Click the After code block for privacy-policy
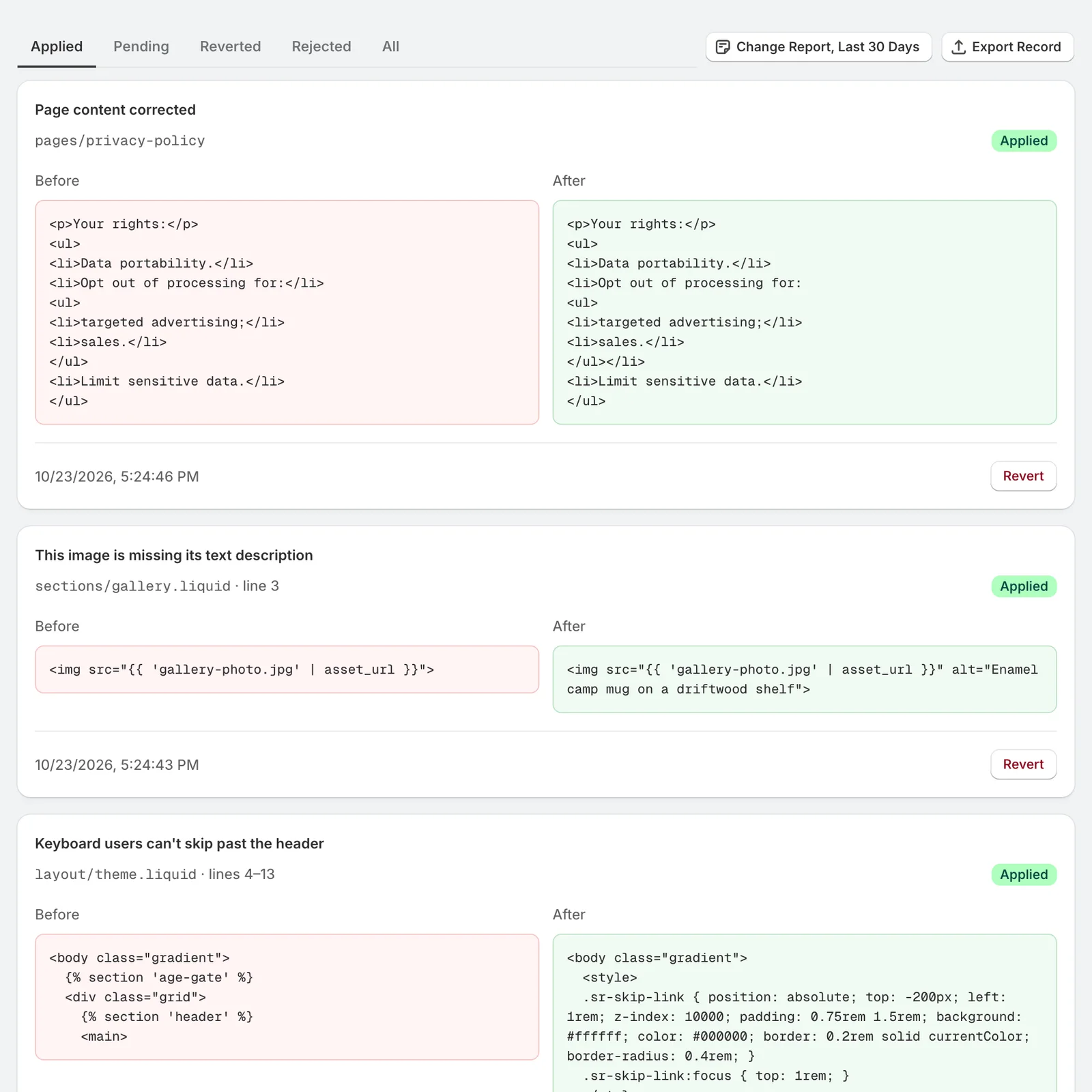Image resolution: width=1092 pixels, height=1092 pixels. coord(805,312)
